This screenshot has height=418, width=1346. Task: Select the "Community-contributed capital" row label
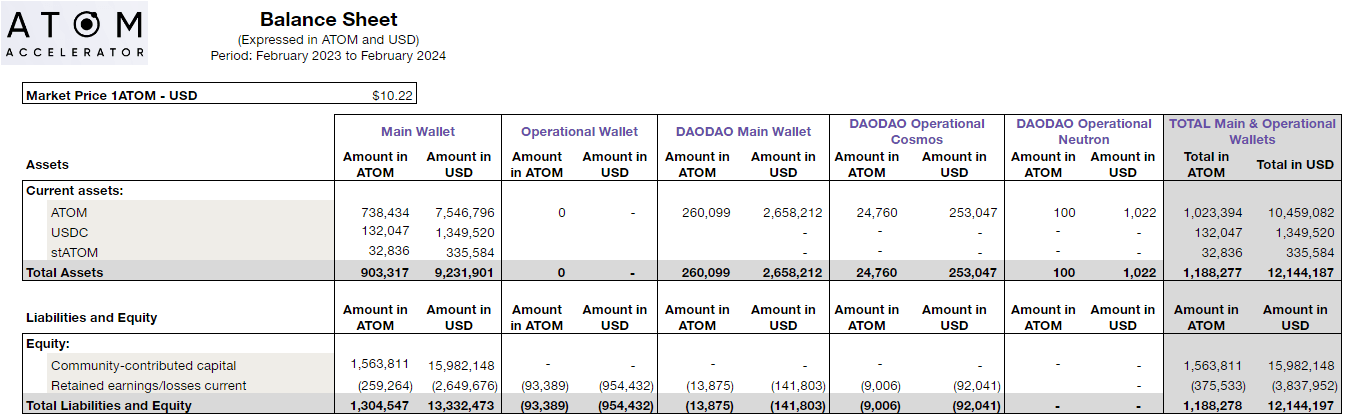pos(144,366)
